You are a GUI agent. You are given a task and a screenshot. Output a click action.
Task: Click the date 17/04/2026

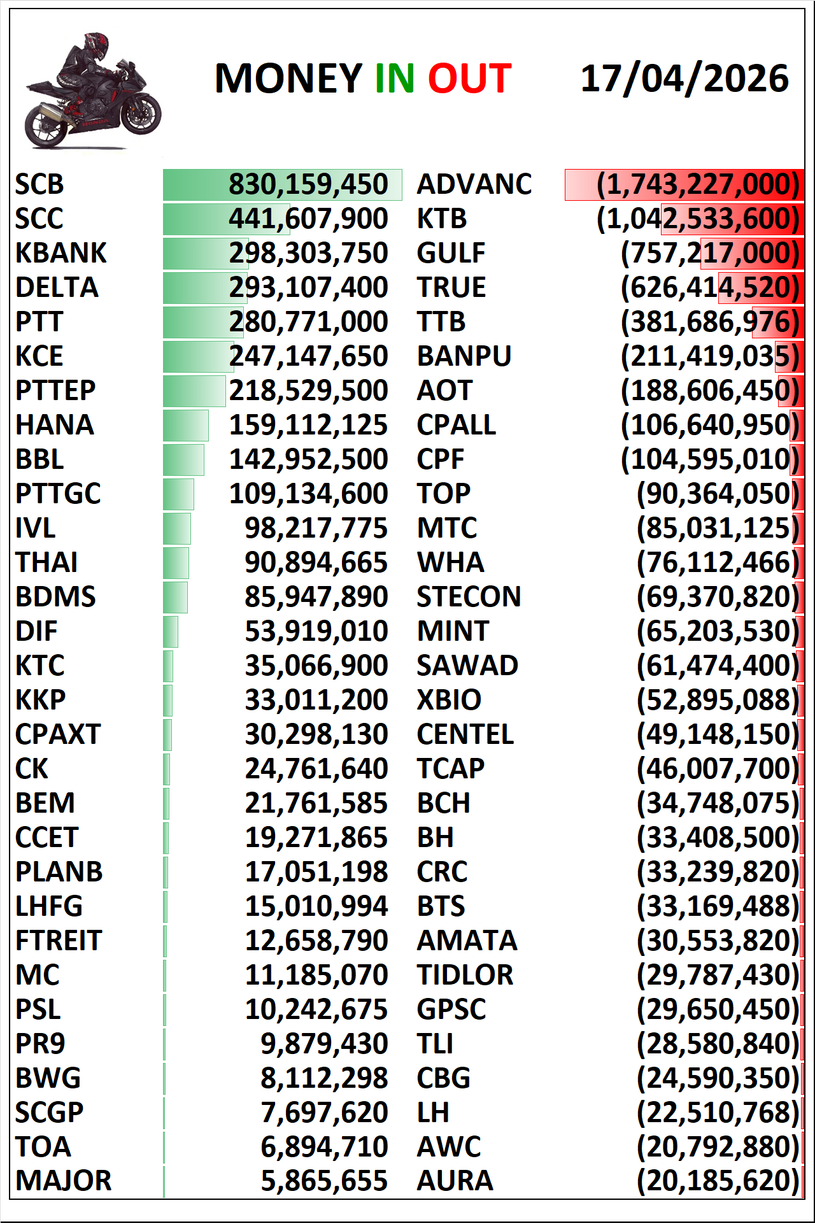coord(684,78)
